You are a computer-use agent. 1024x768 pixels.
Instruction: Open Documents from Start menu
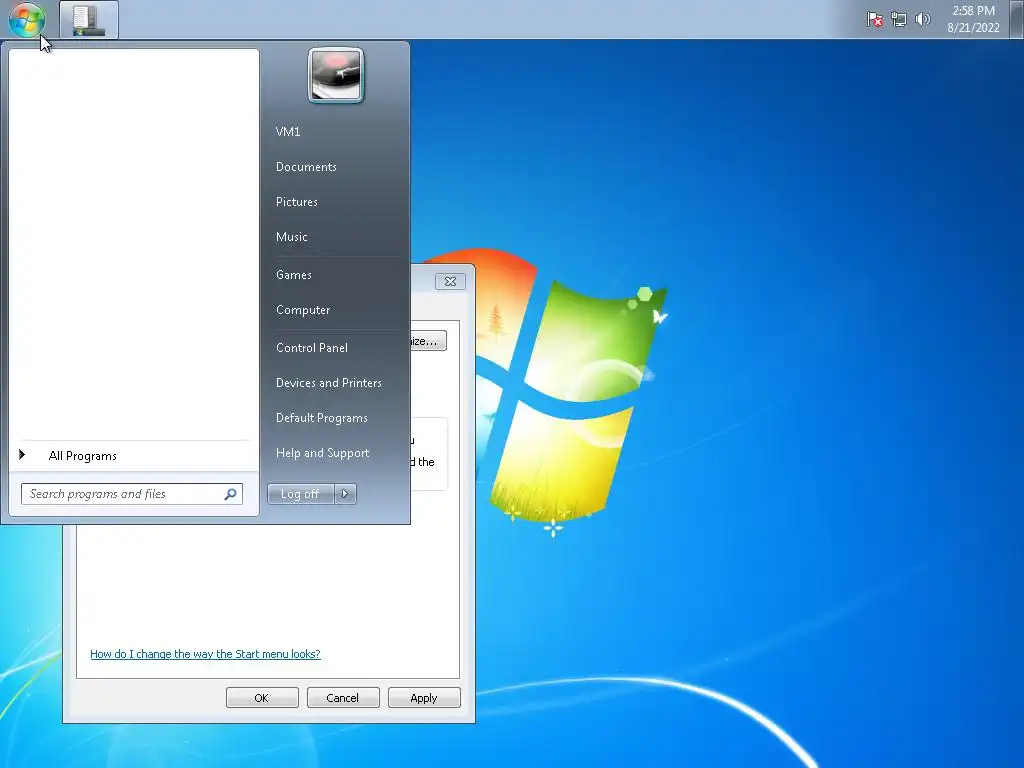[x=306, y=167]
